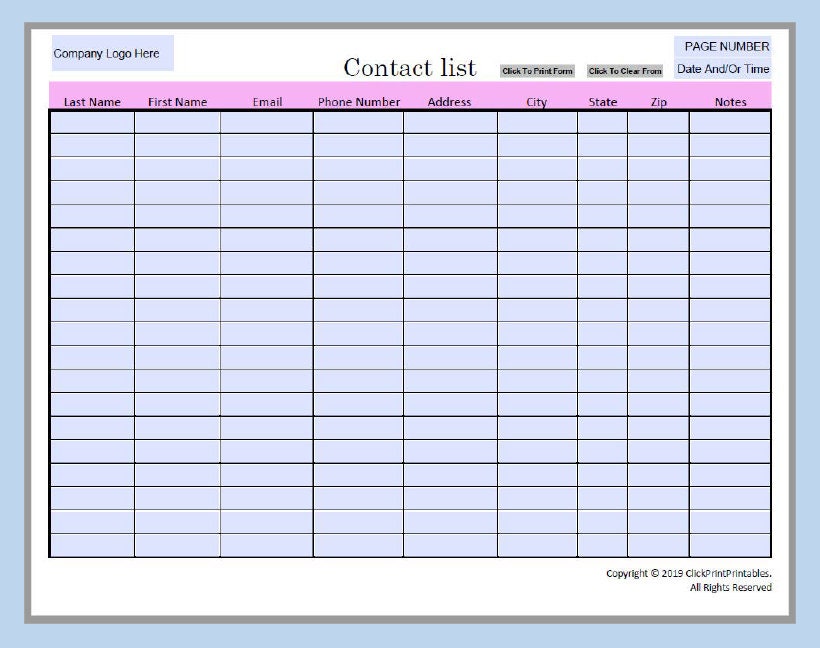Click the City column header

(x=537, y=102)
